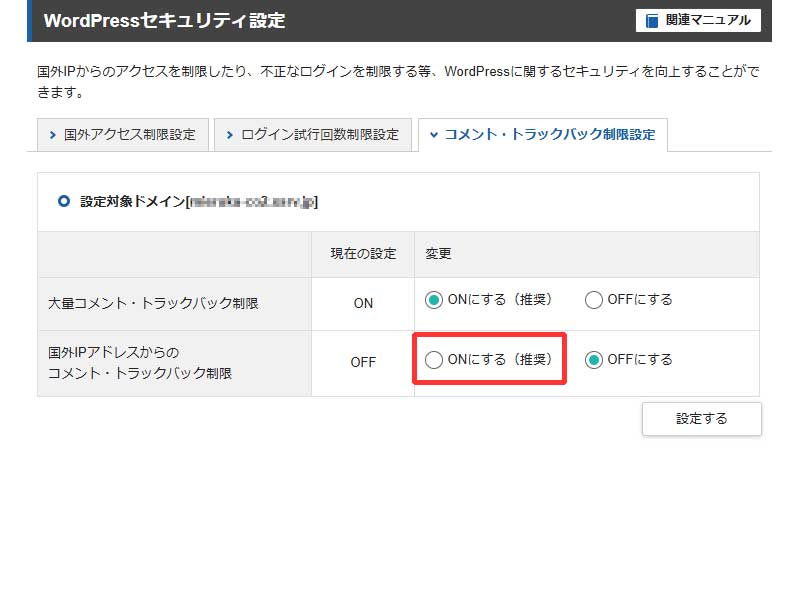Screen dimensions: 800x600
Task: Click the down chevron on コメント・トラックバック制限設定 tab
Action: tap(434, 135)
